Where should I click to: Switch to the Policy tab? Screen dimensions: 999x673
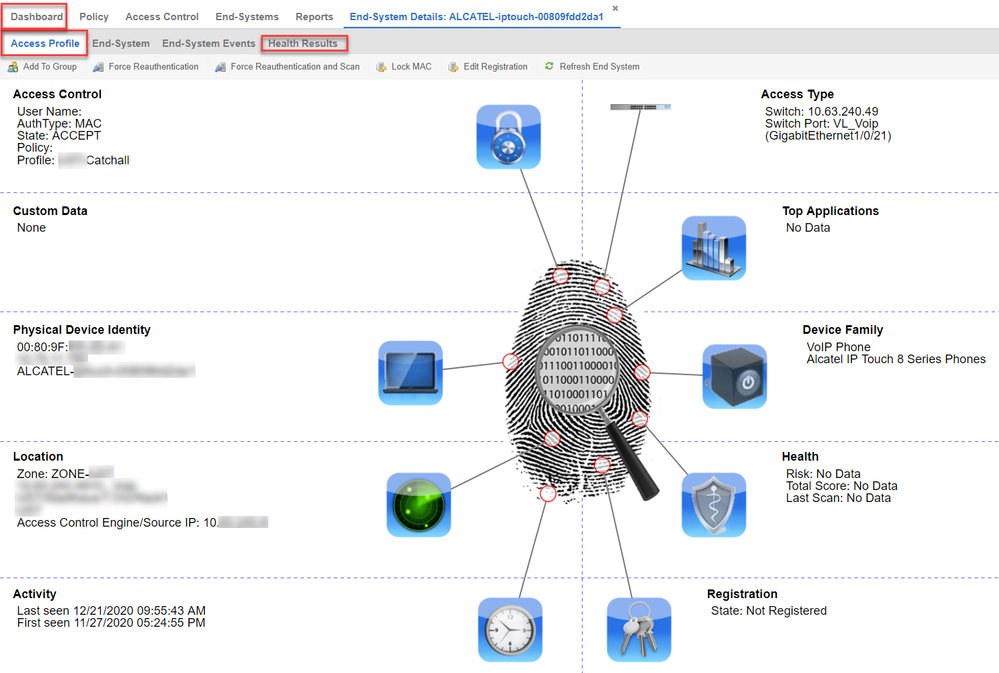coord(94,17)
